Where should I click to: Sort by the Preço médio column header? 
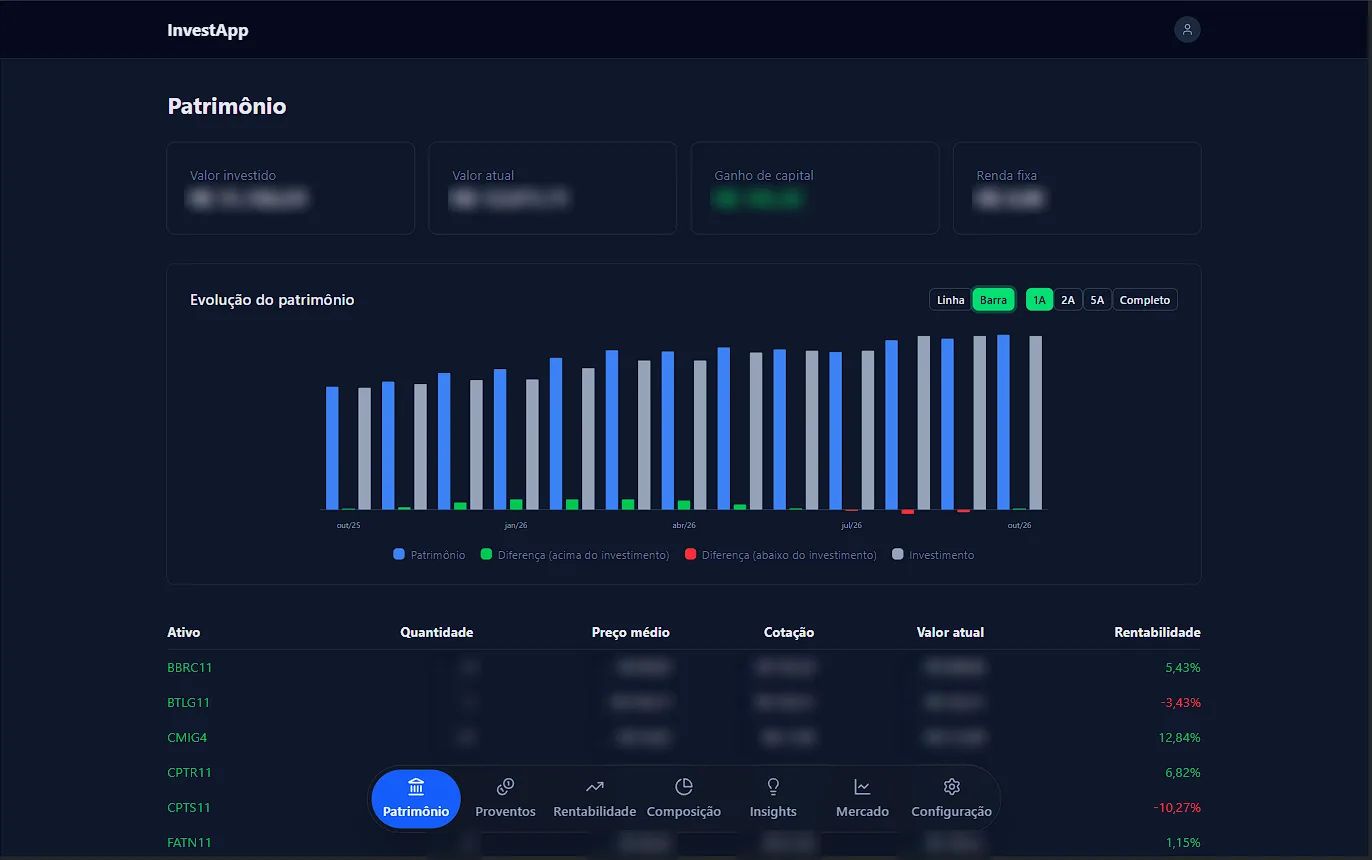(x=631, y=632)
